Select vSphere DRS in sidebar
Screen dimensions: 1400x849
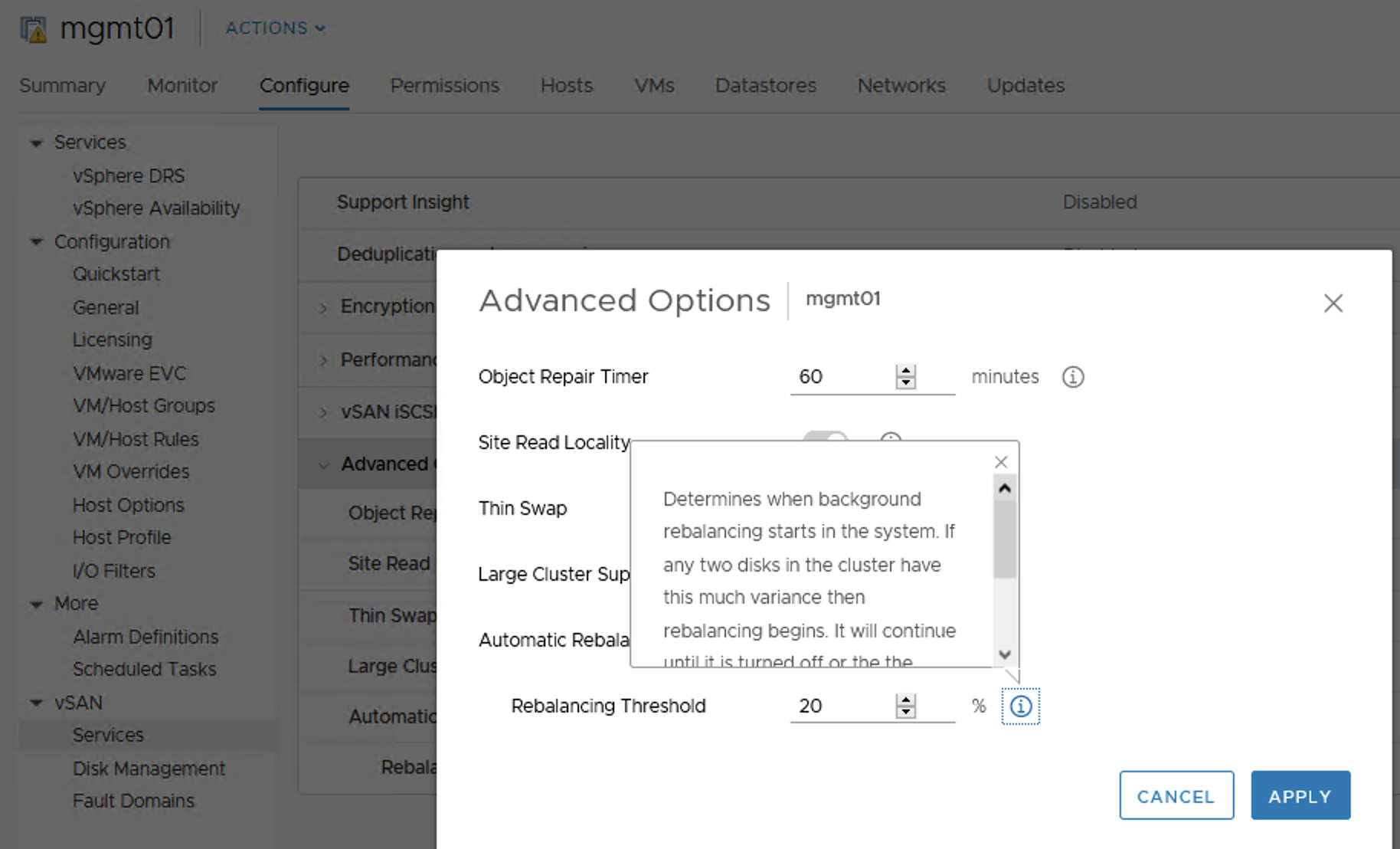click(x=129, y=175)
